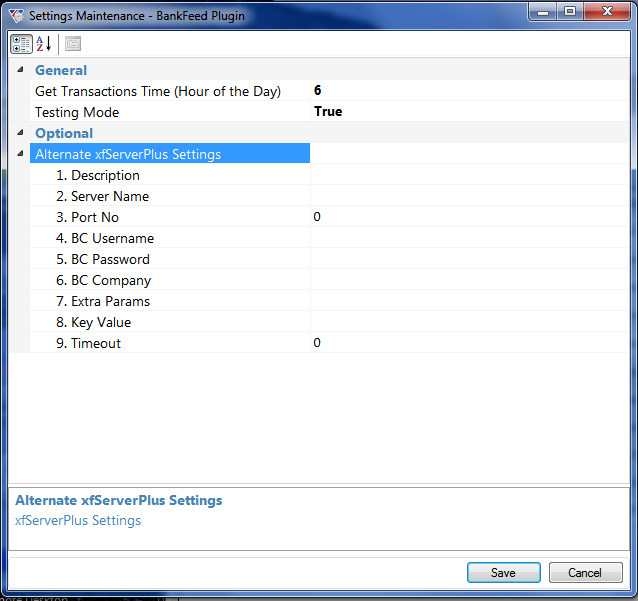Open Property Pages toolbar icon

[73, 44]
